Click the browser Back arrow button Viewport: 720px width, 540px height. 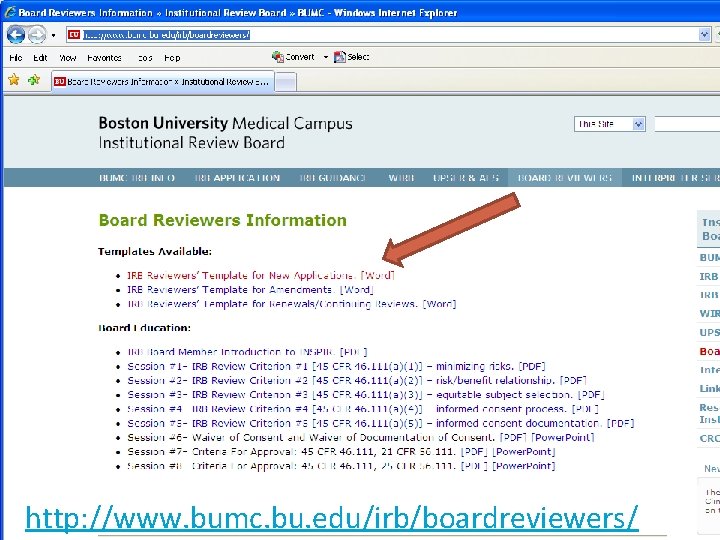(x=16, y=34)
